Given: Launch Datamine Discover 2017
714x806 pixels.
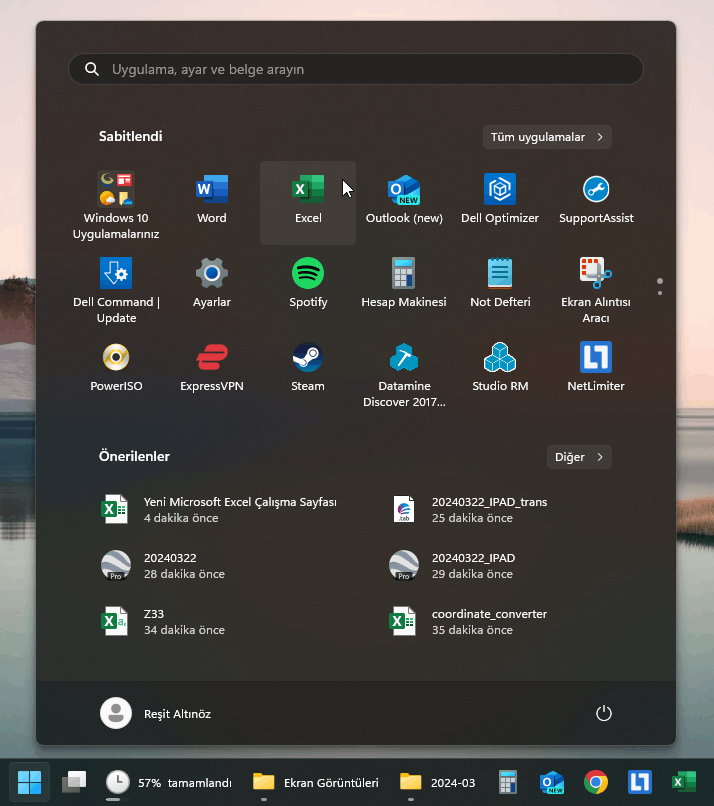Looking at the screenshot, I should [x=404, y=372].
